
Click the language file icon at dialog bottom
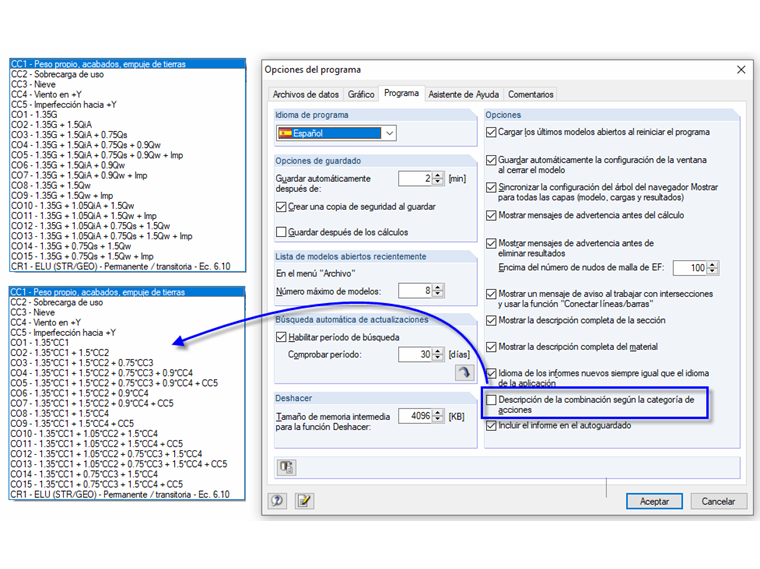click(x=286, y=467)
